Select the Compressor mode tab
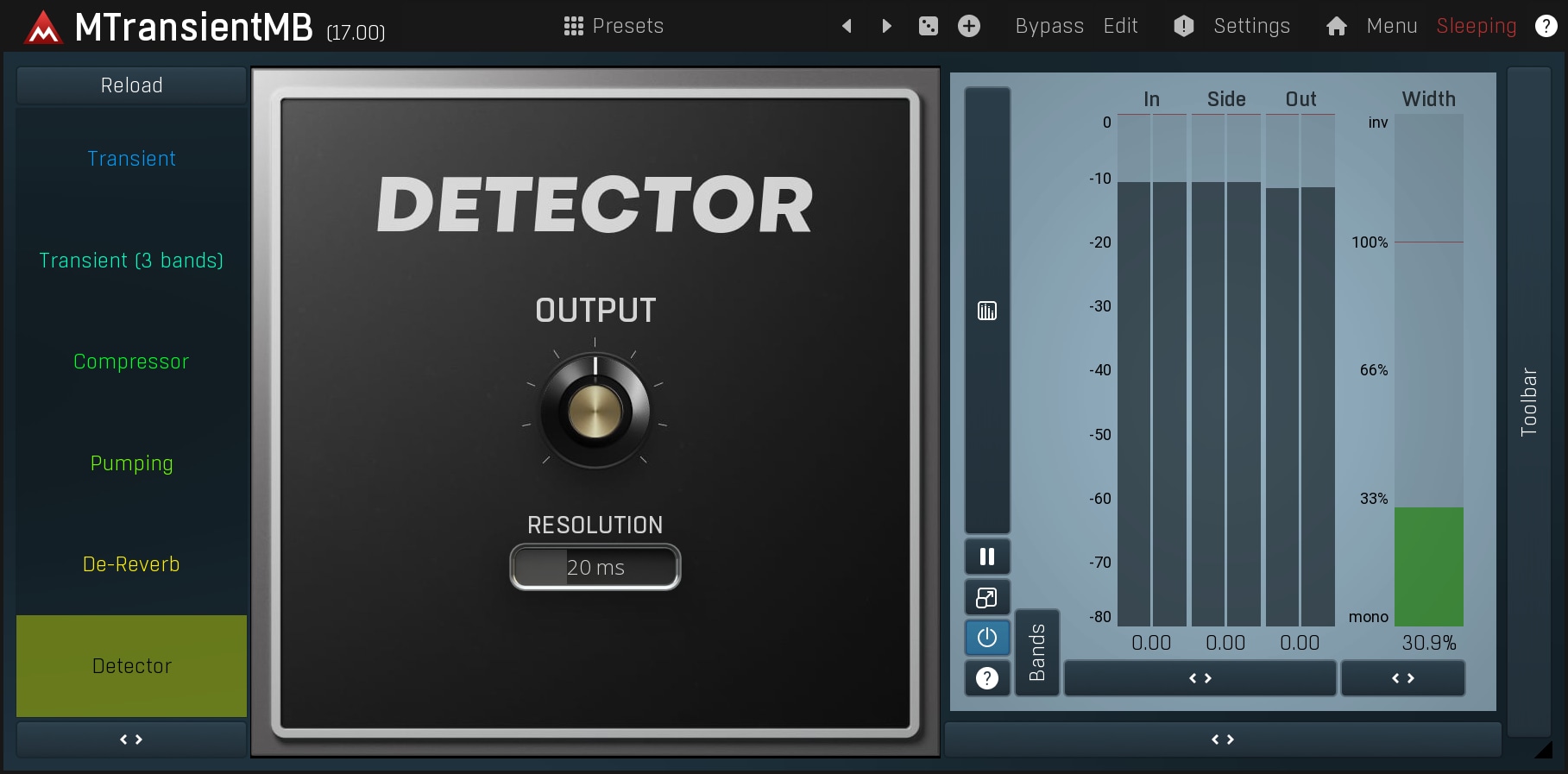Viewport: 1568px width, 774px height. coord(131,362)
